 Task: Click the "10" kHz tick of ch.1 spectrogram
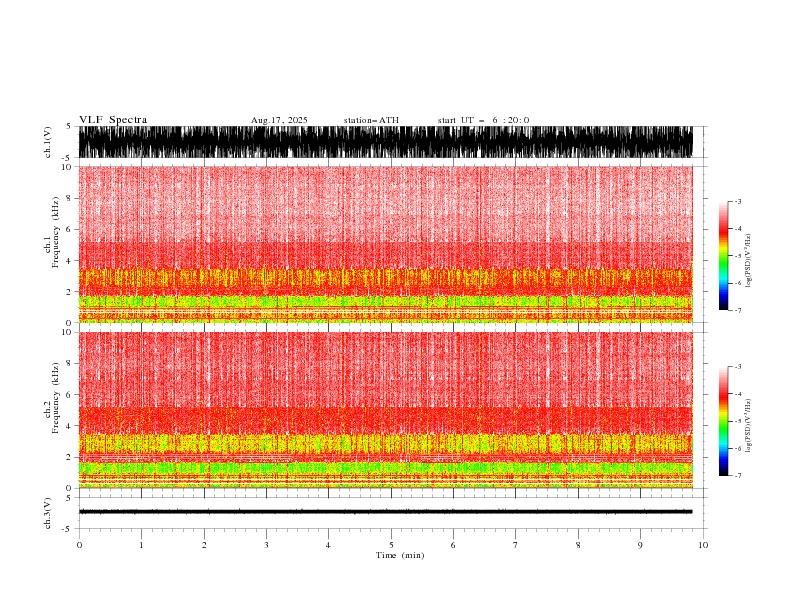[66, 167]
